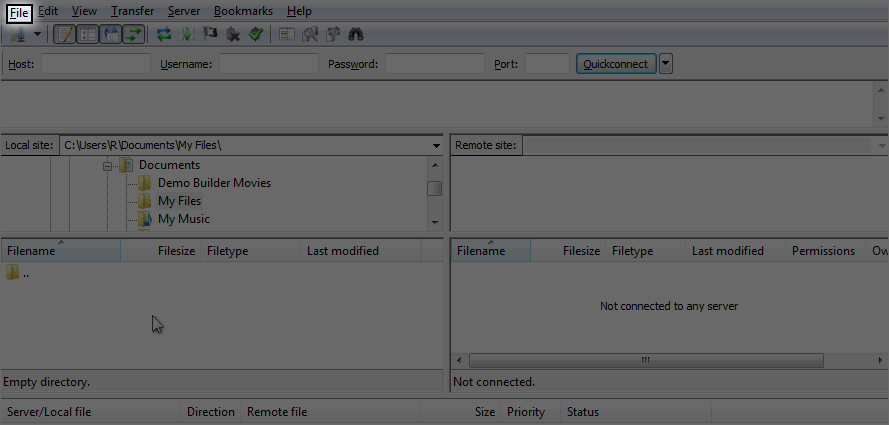The image size is (889, 425).
Task: Toggle the transfer queue display
Action: [x=133, y=35]
